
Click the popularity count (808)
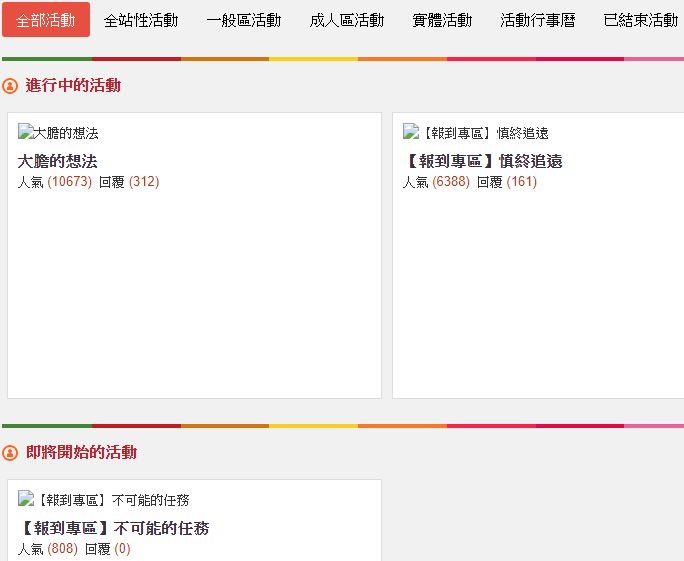pos(62,548)
